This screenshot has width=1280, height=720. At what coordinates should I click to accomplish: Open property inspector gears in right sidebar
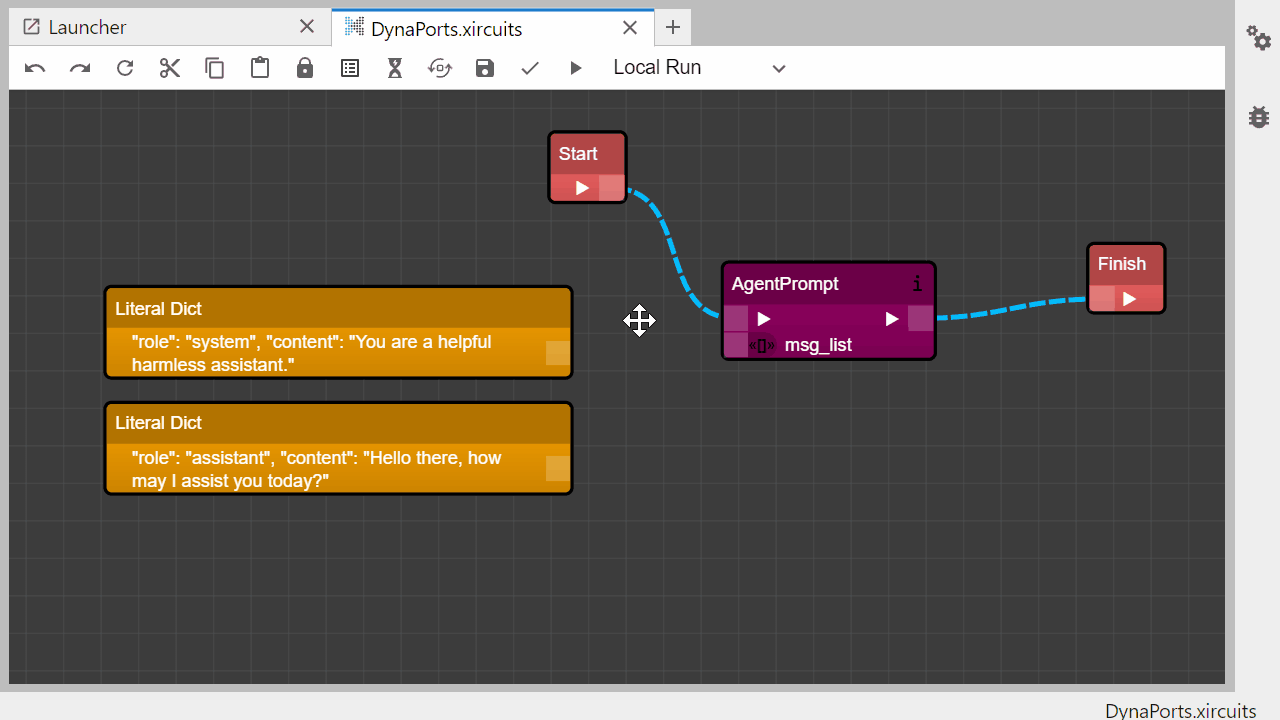(1258, 39)
